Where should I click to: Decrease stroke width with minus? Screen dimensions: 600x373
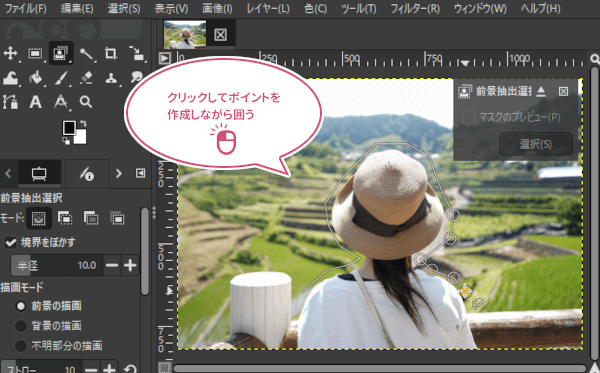91,369
